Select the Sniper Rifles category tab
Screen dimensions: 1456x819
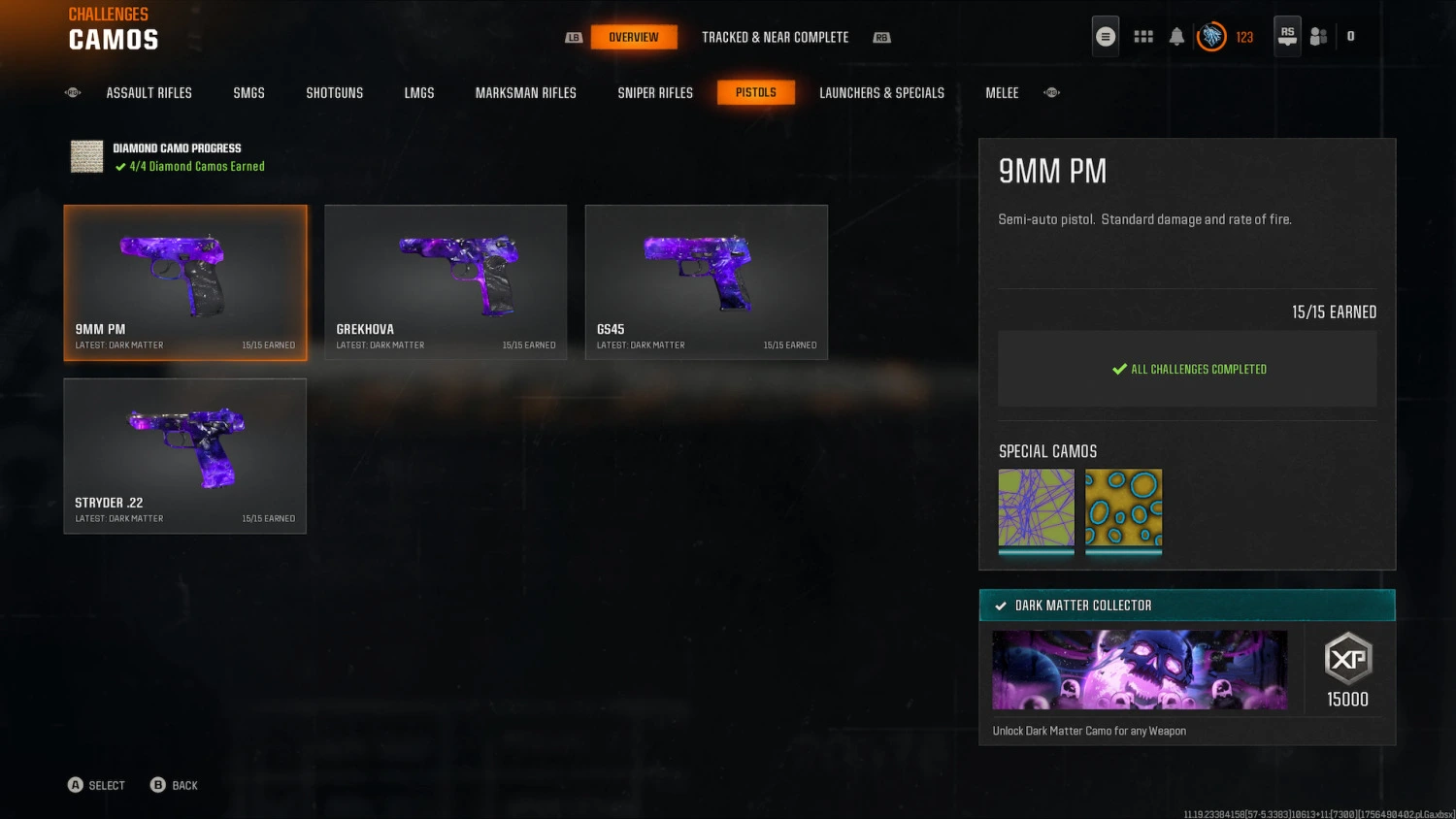click(x=655, y=93)
